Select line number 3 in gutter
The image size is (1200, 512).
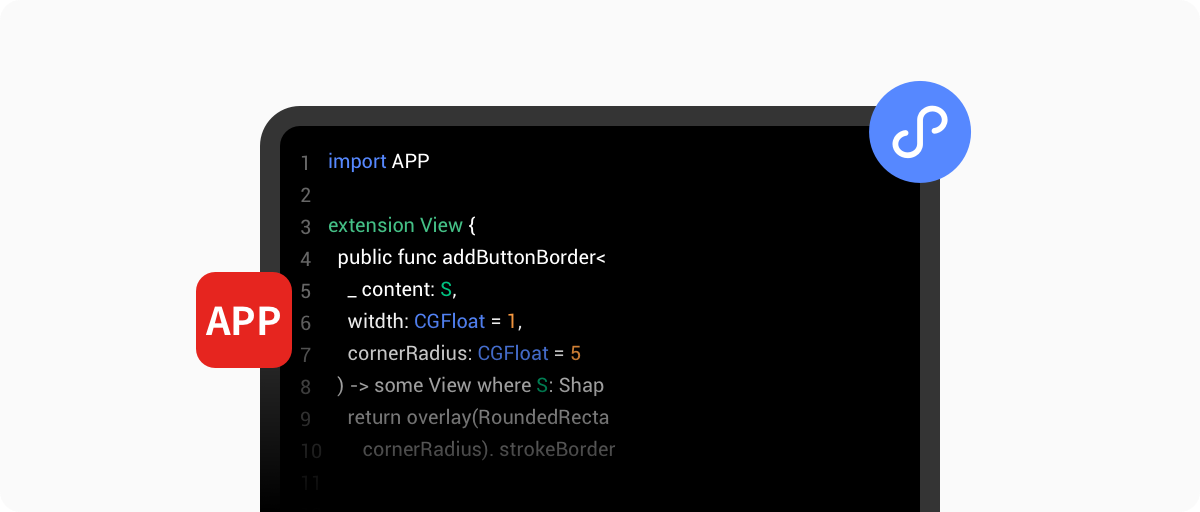tap(305, 227)
